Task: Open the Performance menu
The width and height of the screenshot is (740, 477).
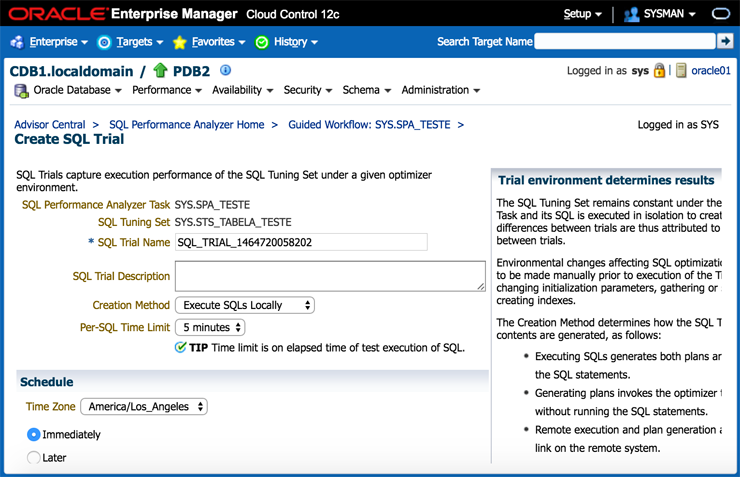Action: click(167, 90)
